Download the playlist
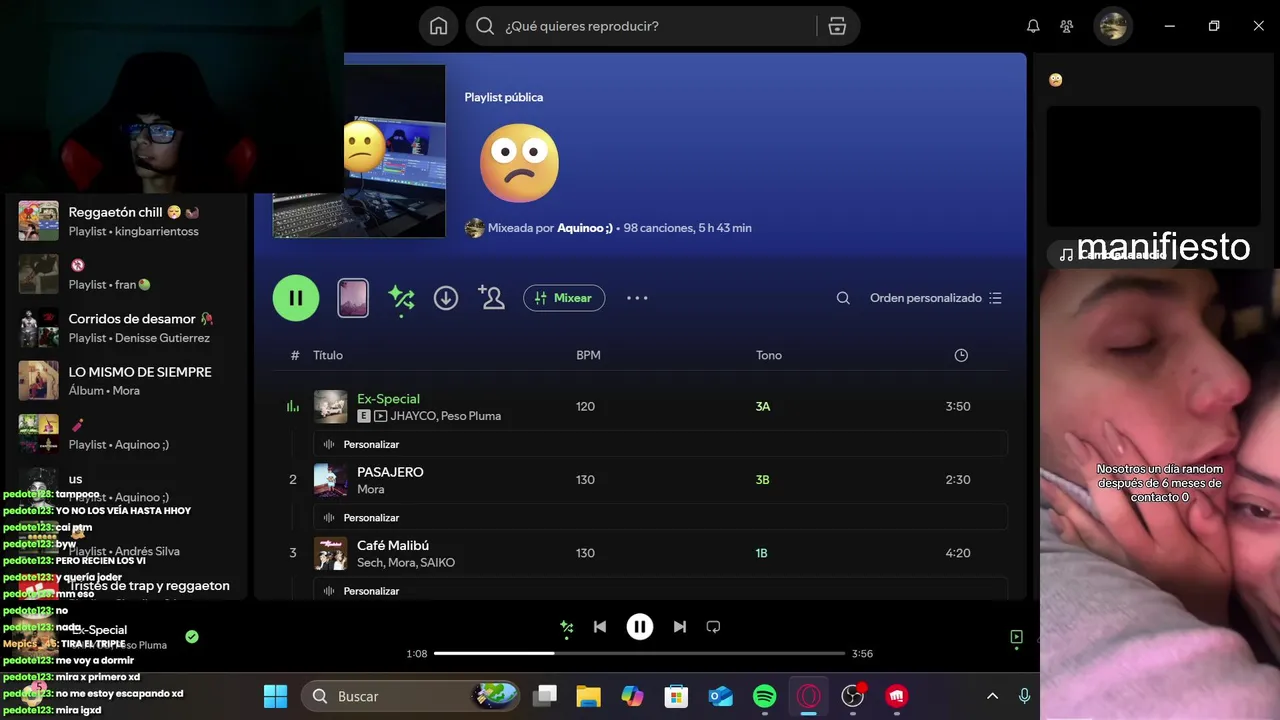 [x=446, y=298]
